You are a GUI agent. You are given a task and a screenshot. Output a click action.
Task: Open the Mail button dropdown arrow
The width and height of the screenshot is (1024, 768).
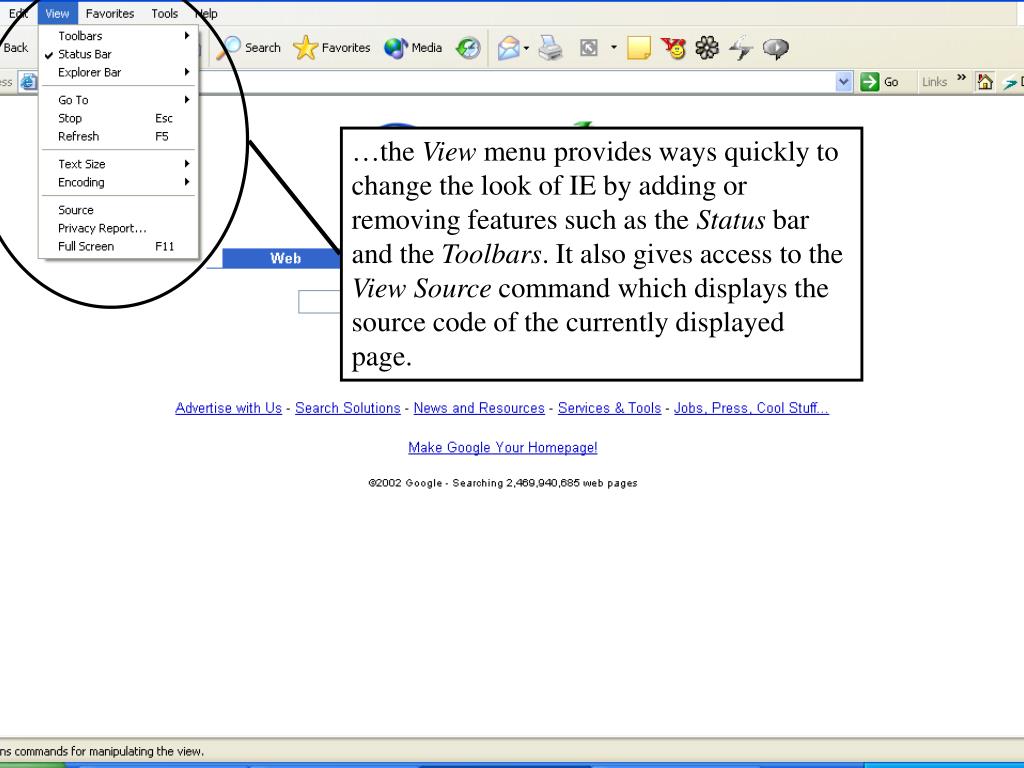[x=526, y=48]
